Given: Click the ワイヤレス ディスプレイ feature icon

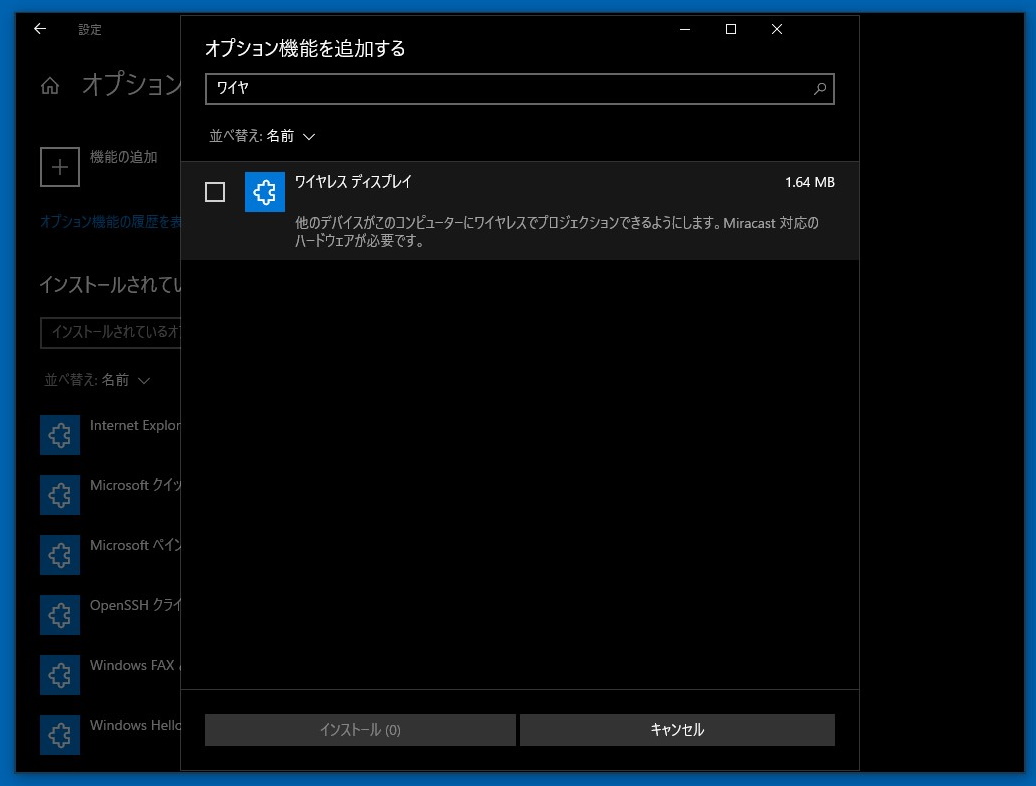Looking at the screenshot, I should (x=265, y=192).
